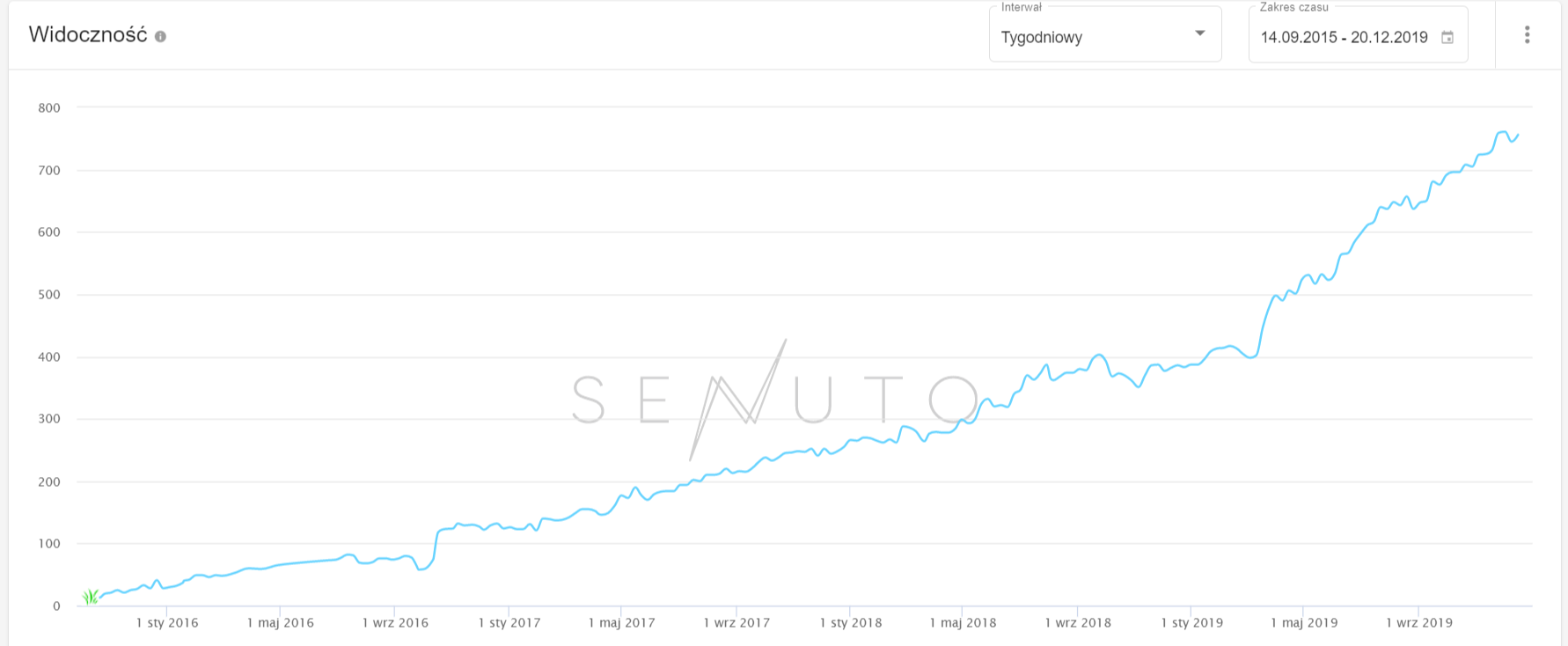Click the 14.09.2015 - 20.12.2019 date range field
Image resolution: width=1568 pixels, height=646 pixels.
tap(1344, 37)
